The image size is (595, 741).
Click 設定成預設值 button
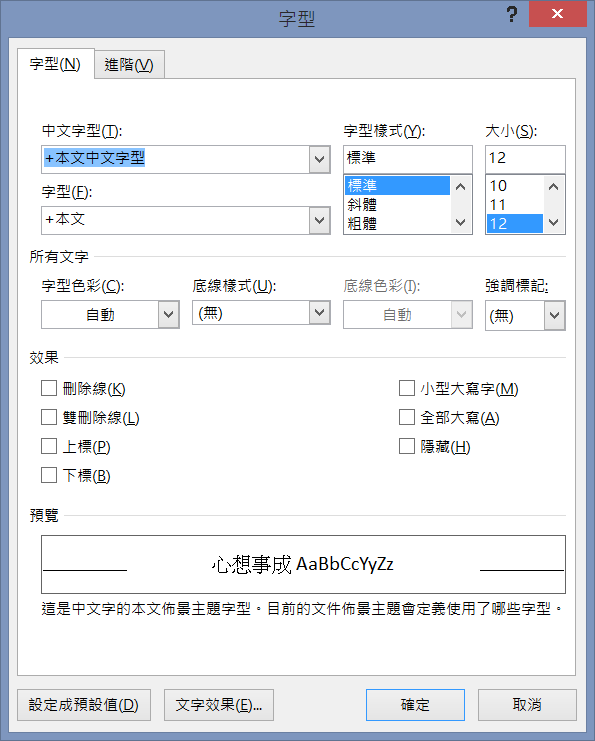pos(84,705)
